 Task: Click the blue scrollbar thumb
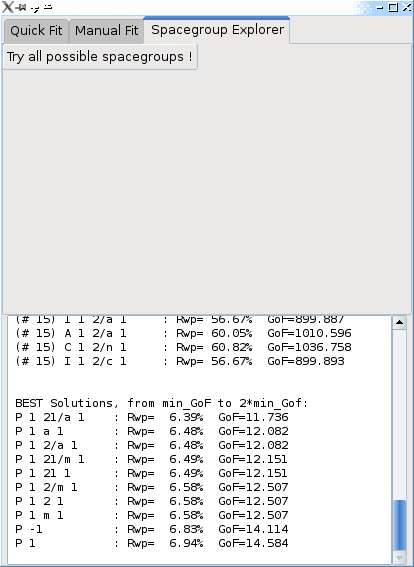tap(399, 525)
